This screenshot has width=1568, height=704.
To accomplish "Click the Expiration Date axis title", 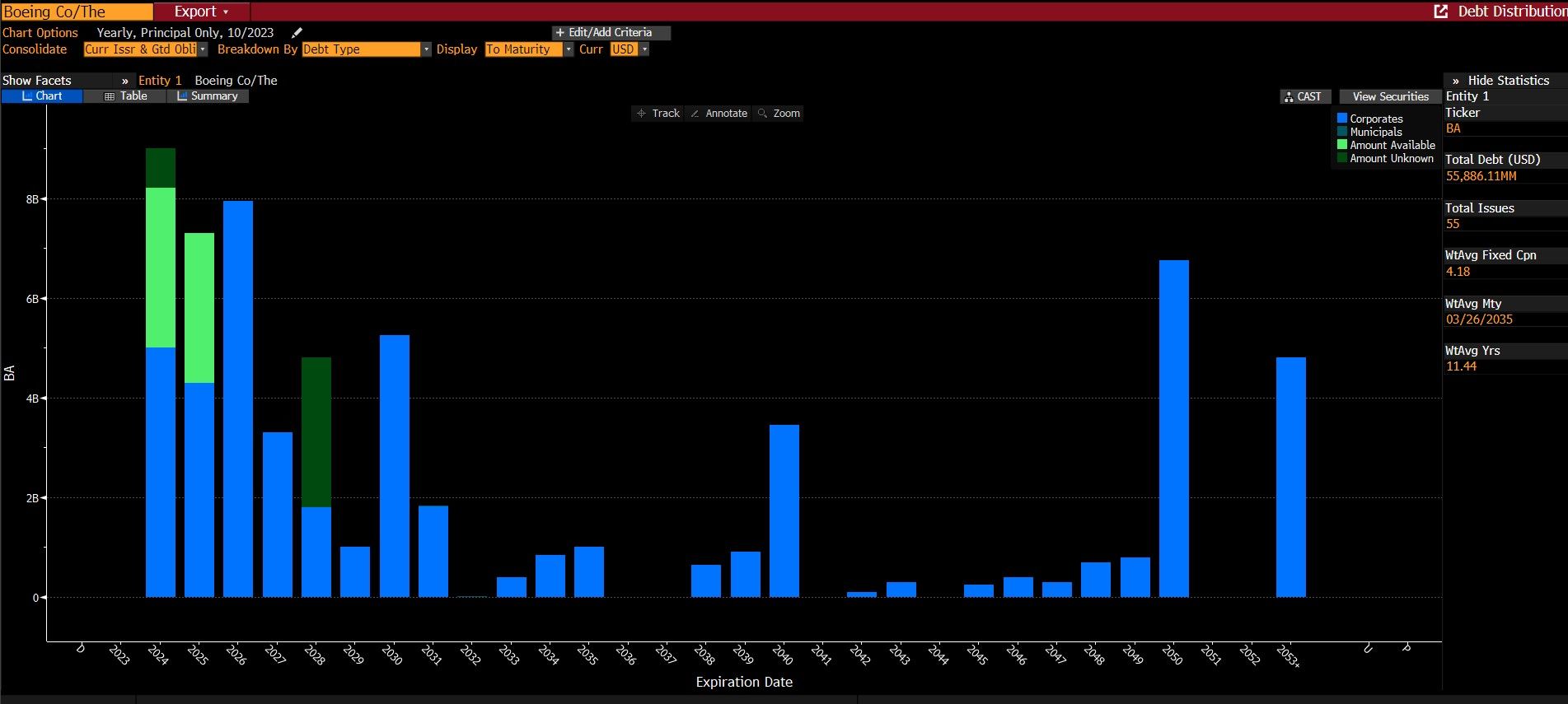I will pyautogui.click(x=744, y=682).
